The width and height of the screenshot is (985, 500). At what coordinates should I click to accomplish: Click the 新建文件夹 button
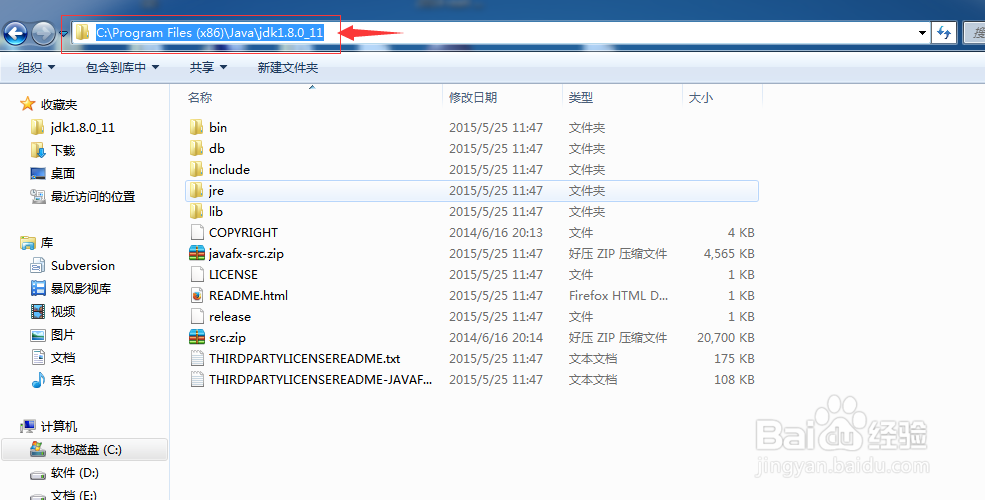point(288,67)
